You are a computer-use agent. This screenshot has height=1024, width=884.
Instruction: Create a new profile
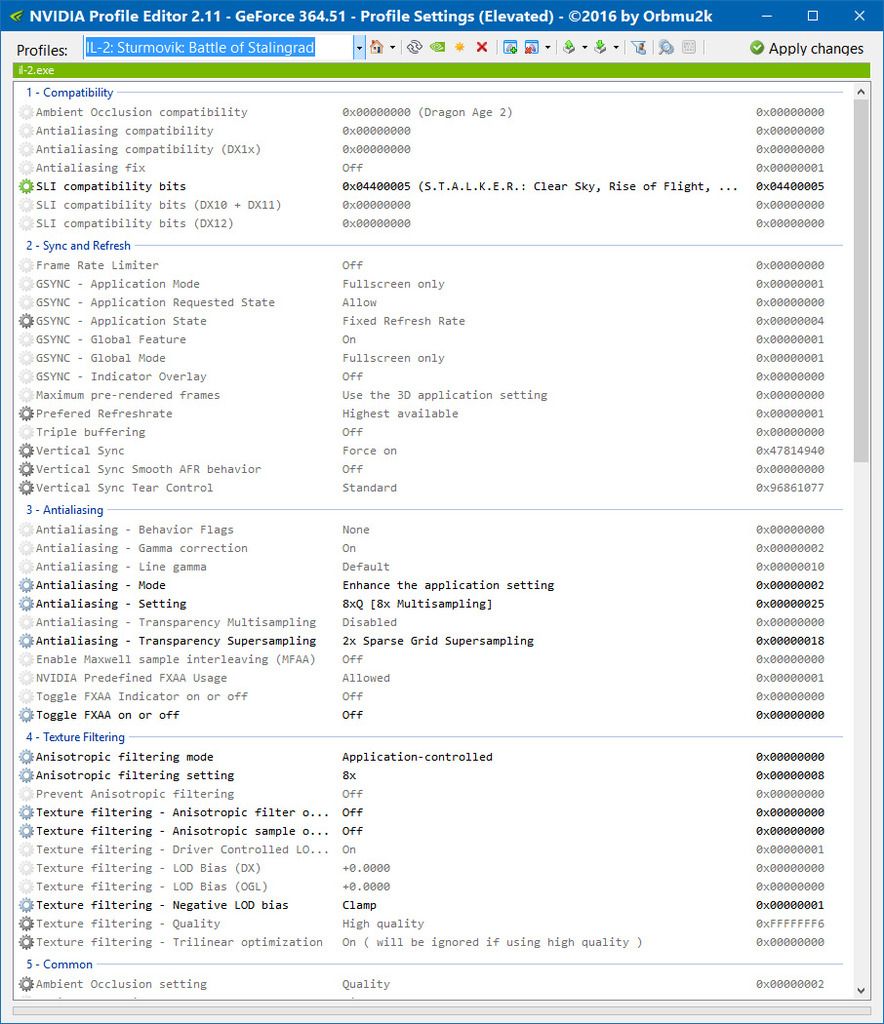(458, 47)
